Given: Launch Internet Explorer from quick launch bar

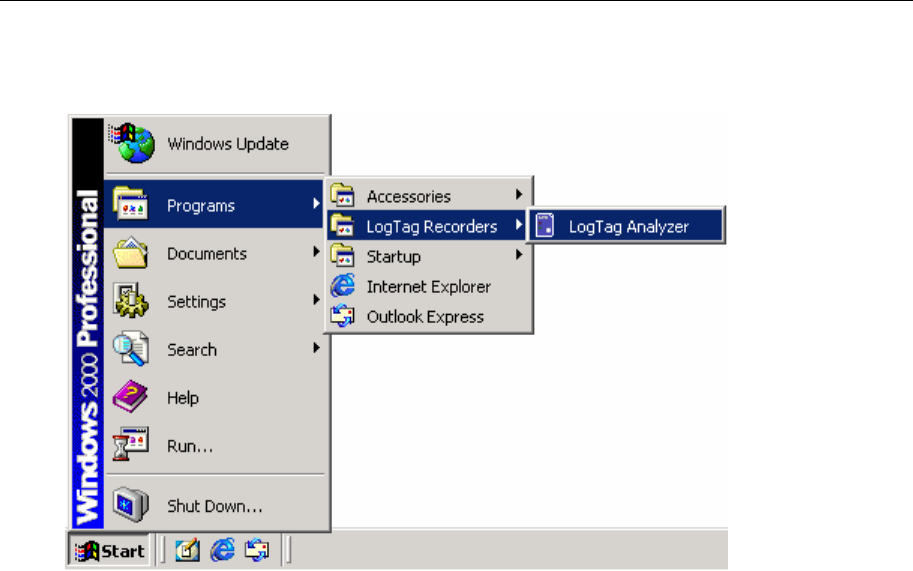Looking at the screenshot, I should click(222, 549).
